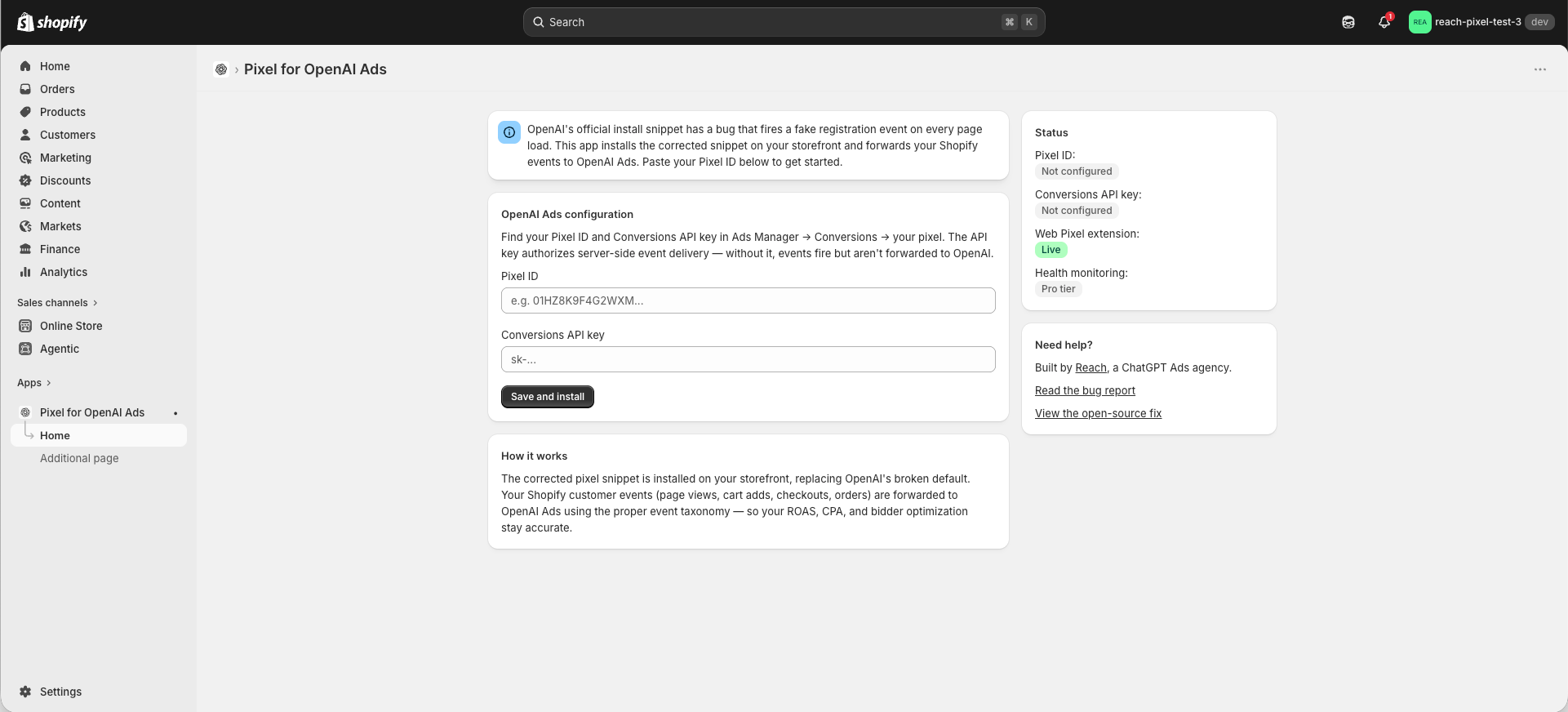Click the Marketing target icon
The height and width of the screenshot is (712, 1568).
click(25, 158)
